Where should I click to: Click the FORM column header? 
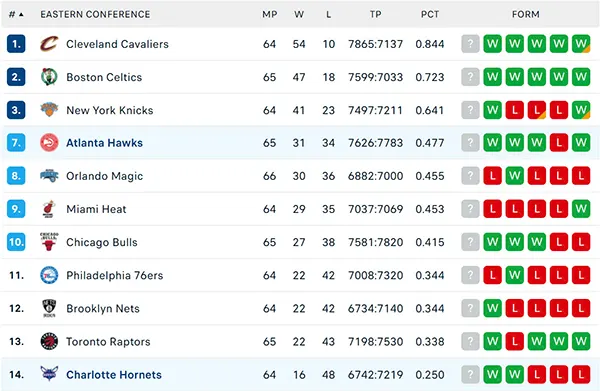coord(526,14)
